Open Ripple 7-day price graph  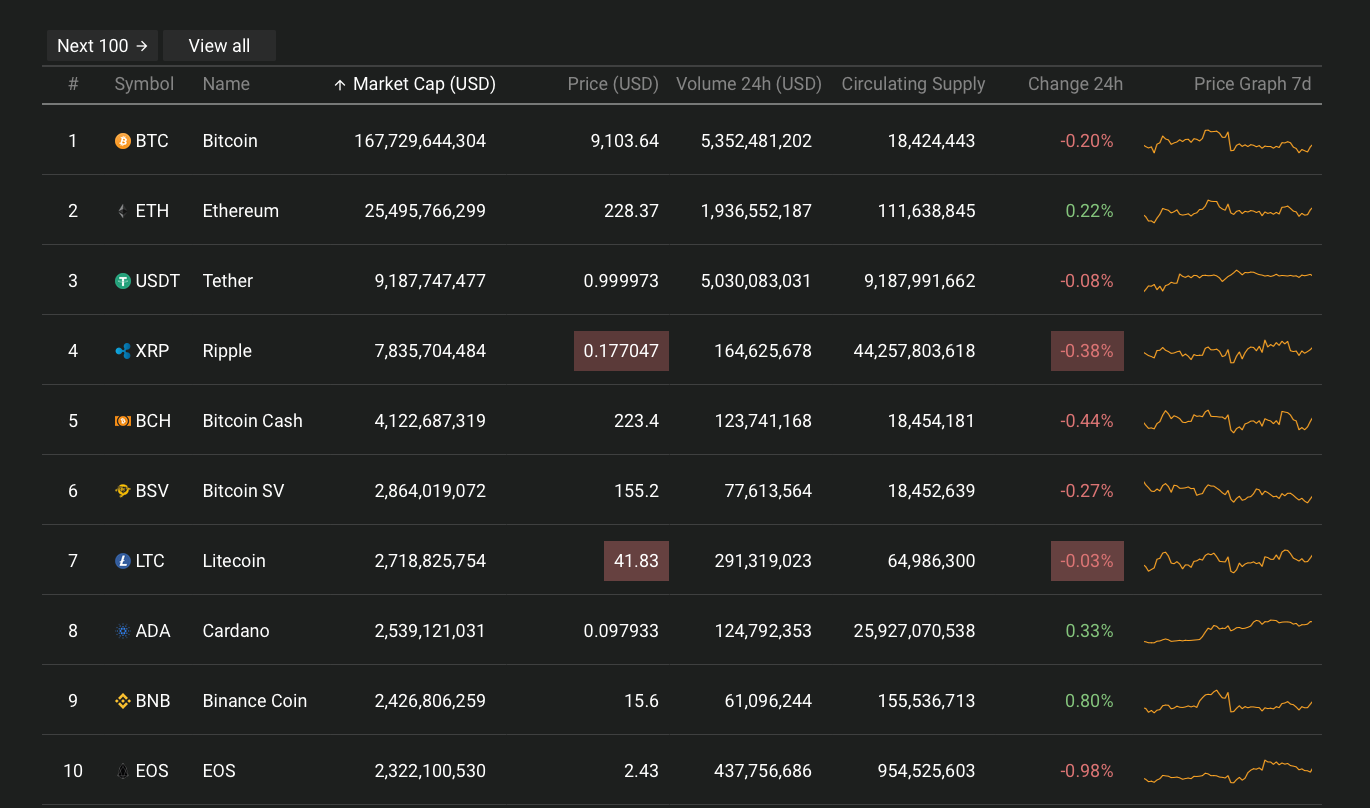tap(1228, 351)
